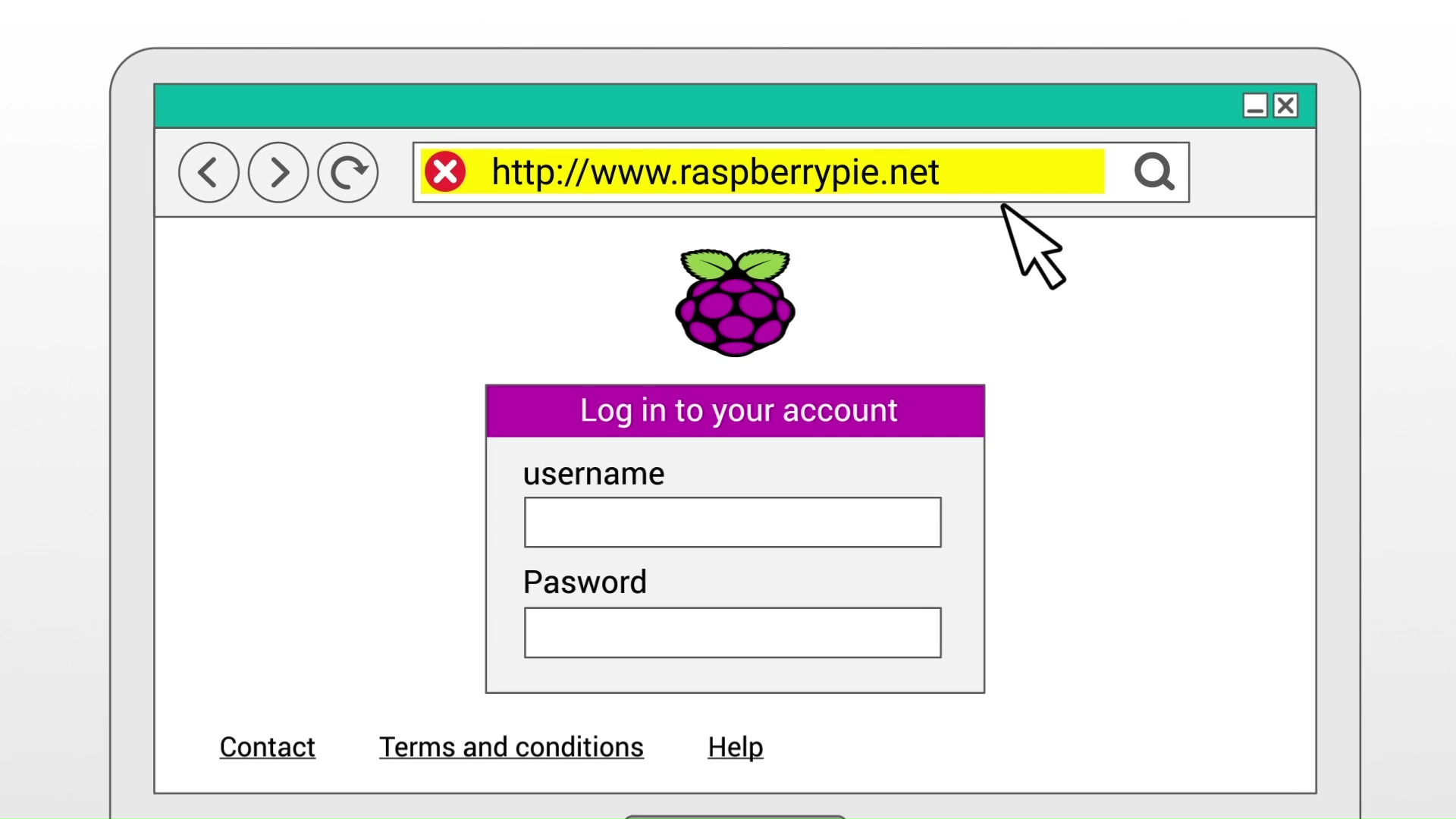Click the 'username' label text
Viewport: 1456px width, 819px height.
(x=594, y=474)
